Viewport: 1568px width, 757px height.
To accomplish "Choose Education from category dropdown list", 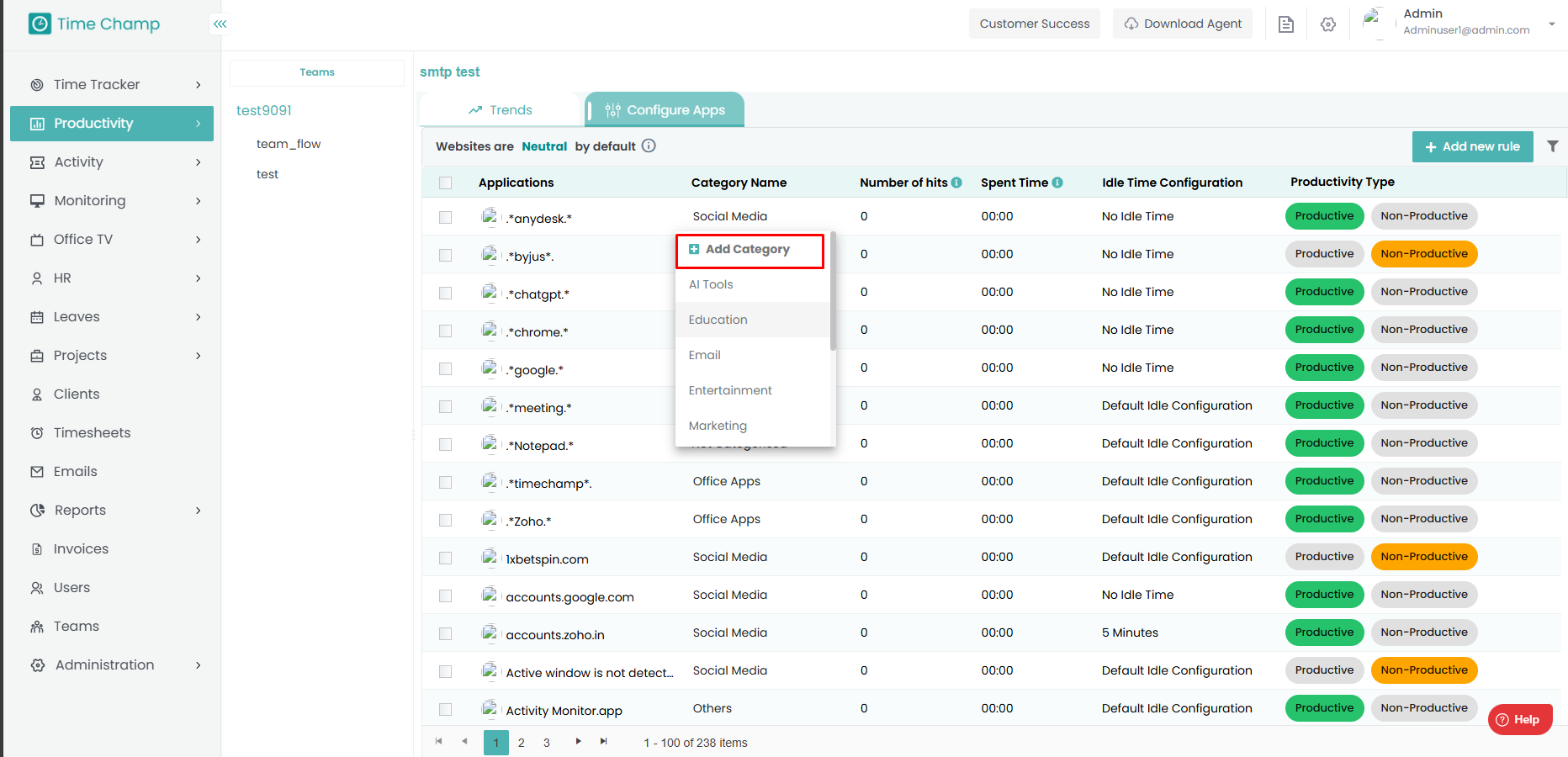I will click(x=718, y=320).
